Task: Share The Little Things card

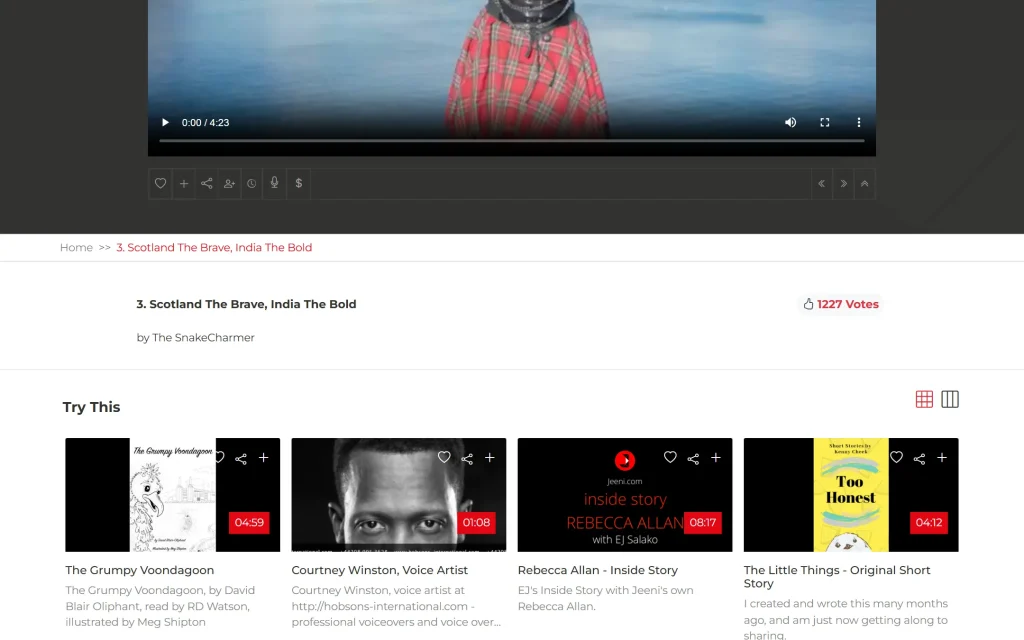Action: click(919, 458)
